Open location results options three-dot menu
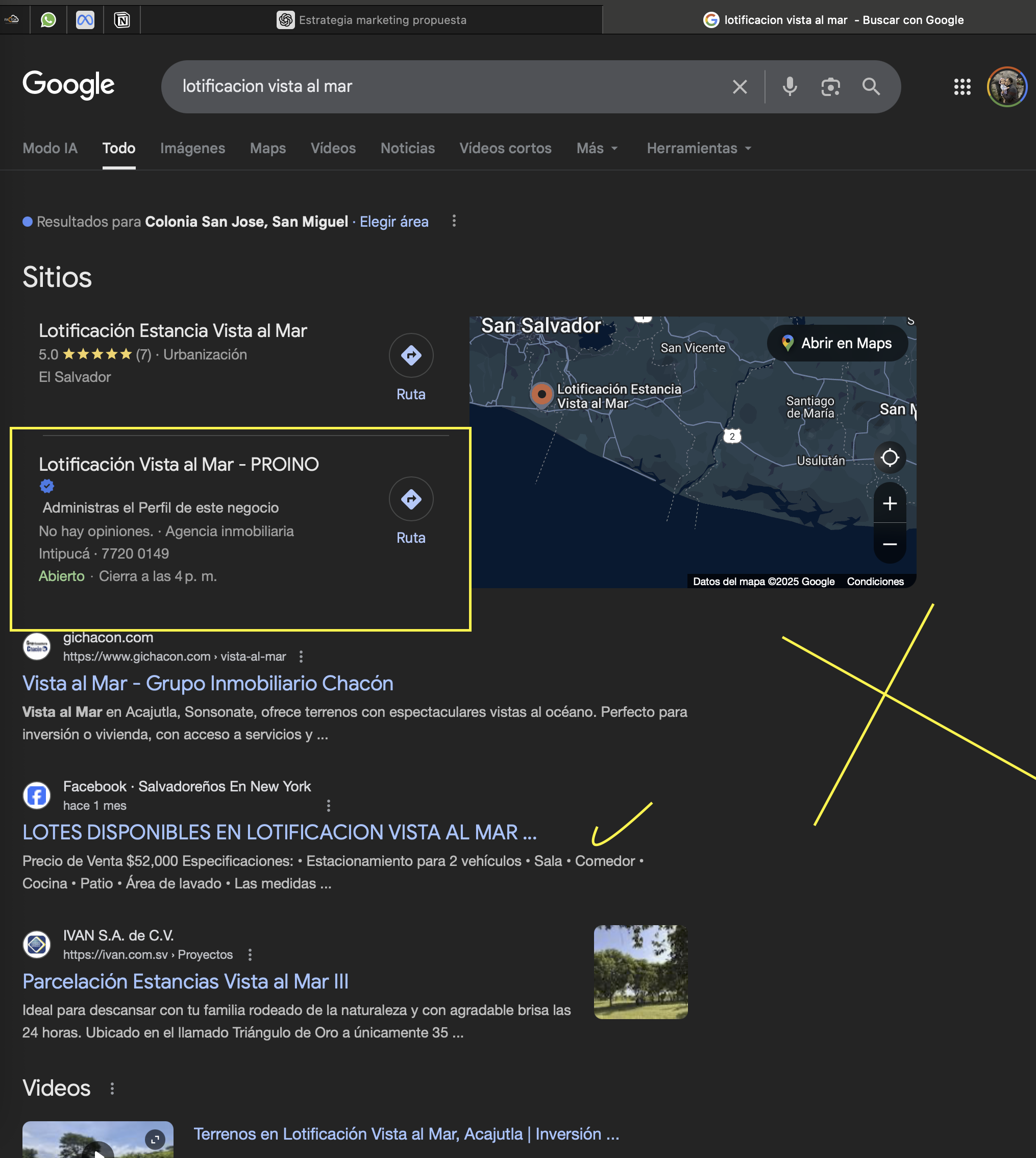 (454, 221)
